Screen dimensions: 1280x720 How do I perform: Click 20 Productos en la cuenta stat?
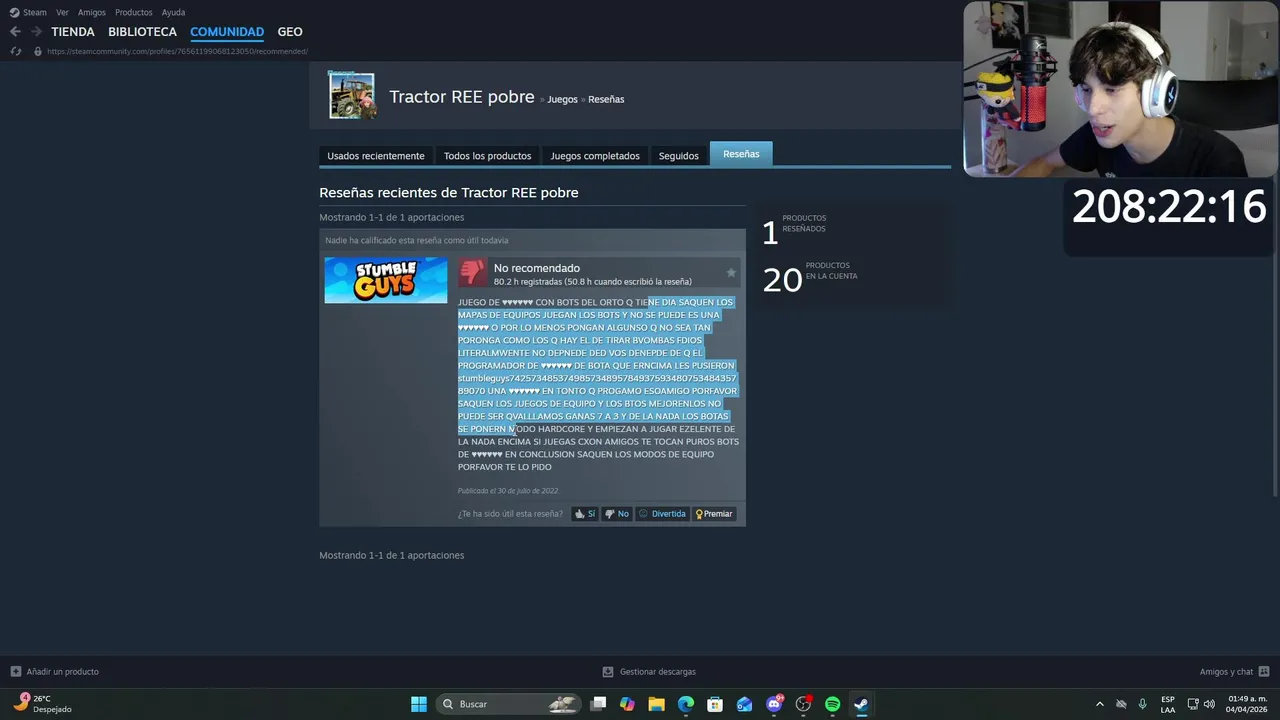(x=810, y=279)
